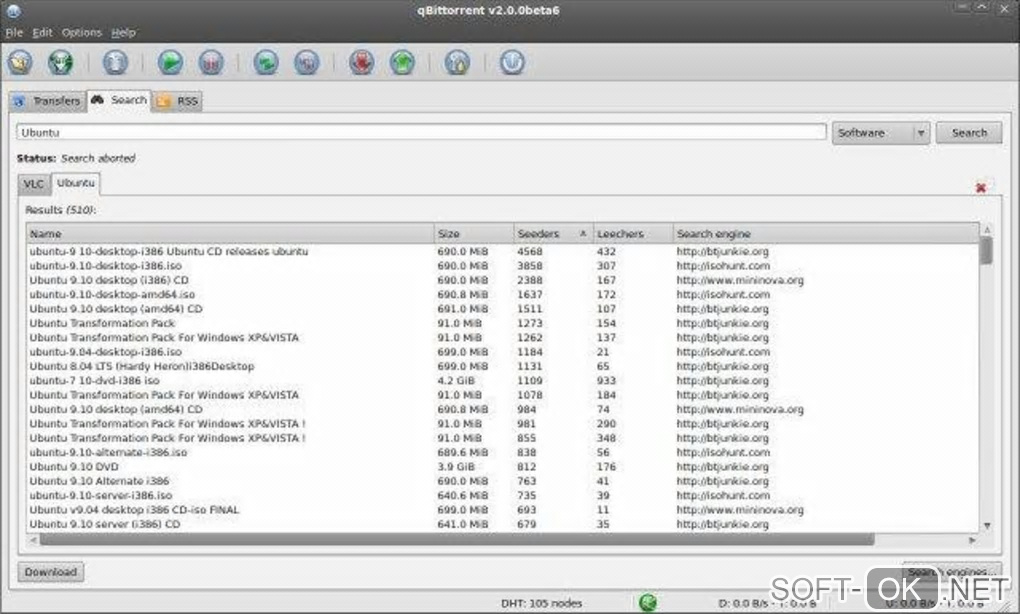The image size is (1020, 614).
Task: Click the Search button
Action: coord(969,133)
